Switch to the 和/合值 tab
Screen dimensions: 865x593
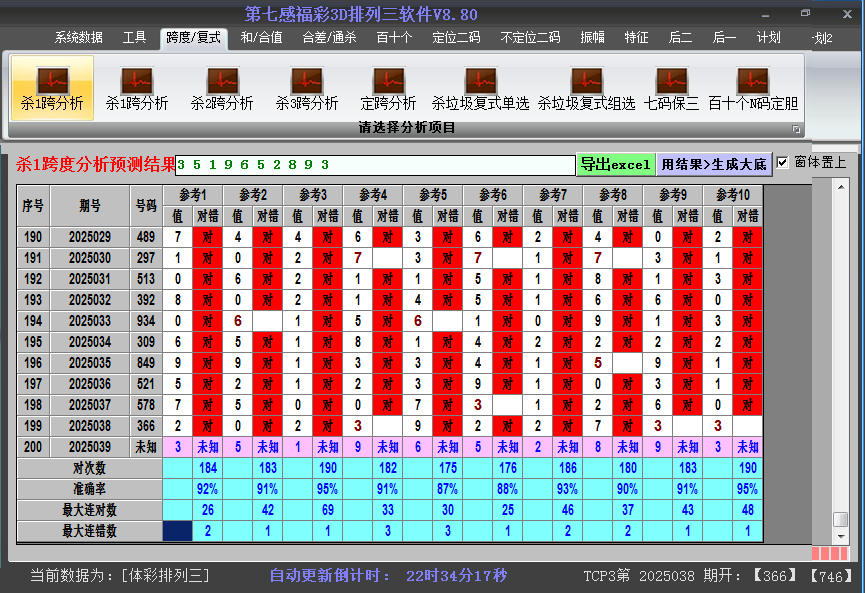(261, 38)
